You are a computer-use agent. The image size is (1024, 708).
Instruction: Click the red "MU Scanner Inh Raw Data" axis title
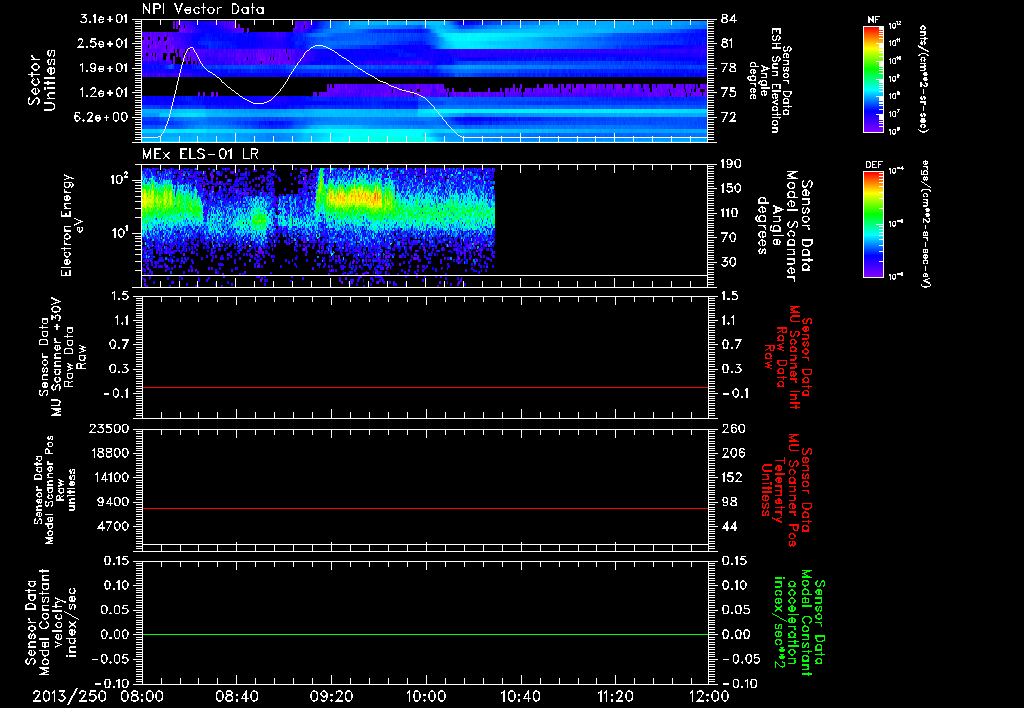point(789,357)
